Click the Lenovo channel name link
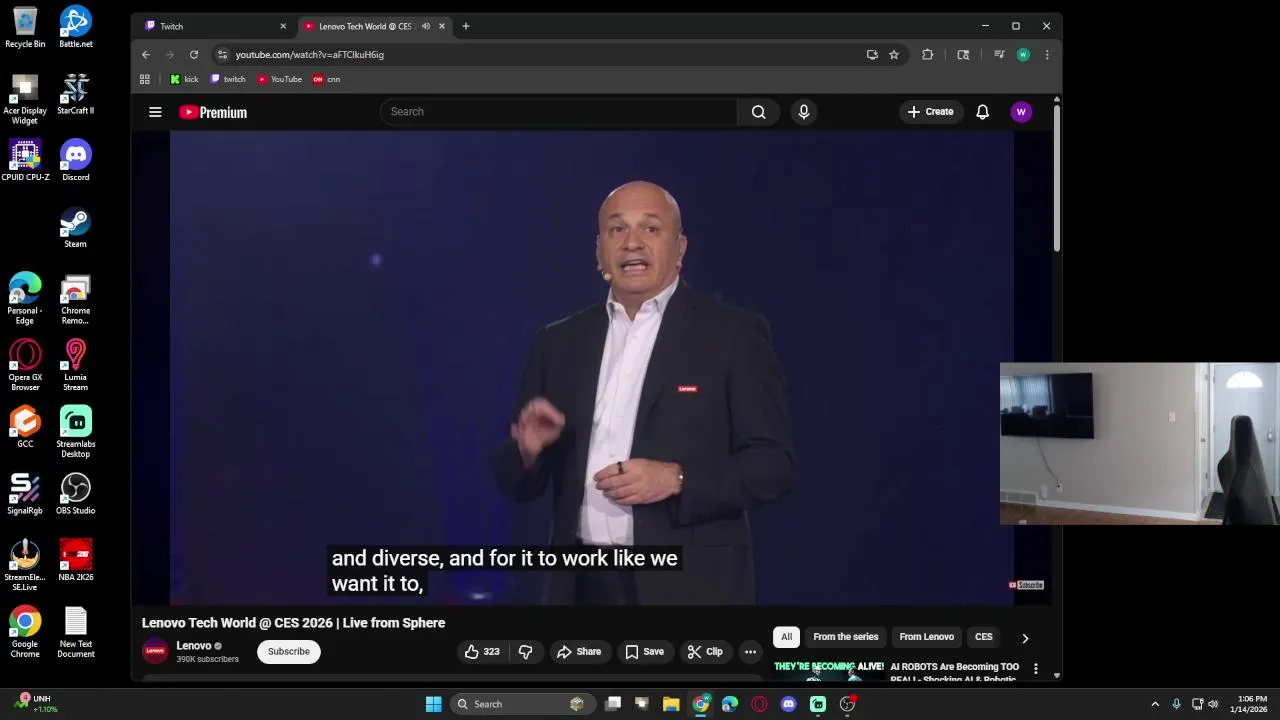This screenshot has height=720, width=1280. coord(194,646)
